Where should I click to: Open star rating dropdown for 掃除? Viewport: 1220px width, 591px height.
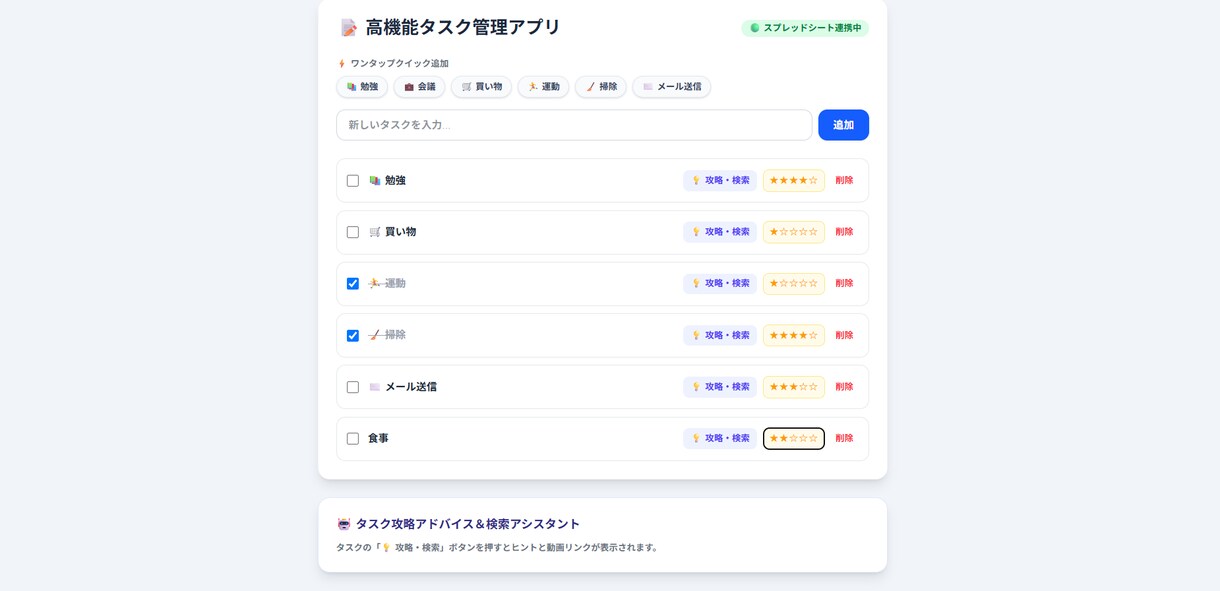coord(794,336)
